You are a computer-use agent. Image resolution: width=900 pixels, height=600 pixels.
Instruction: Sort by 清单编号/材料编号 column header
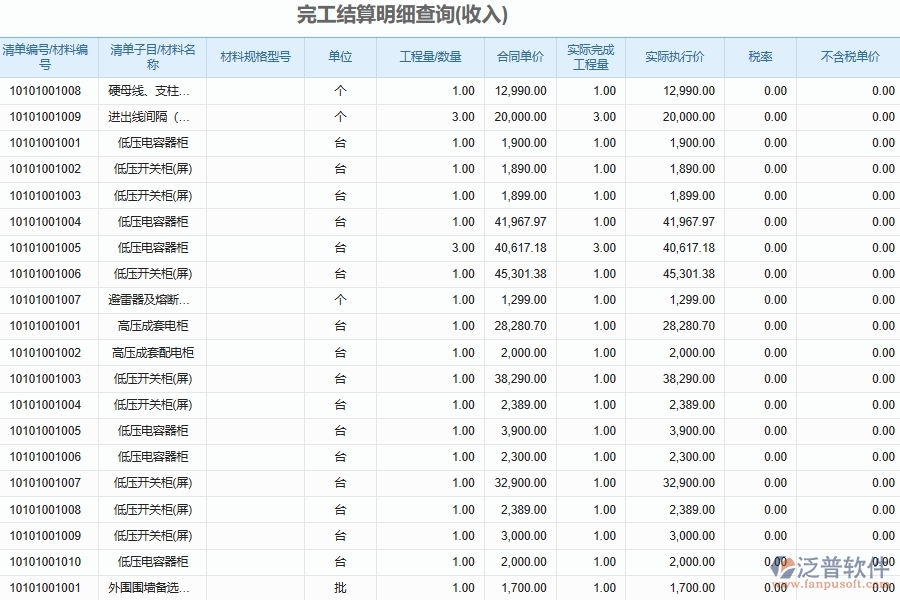click(x=49, y=56)
